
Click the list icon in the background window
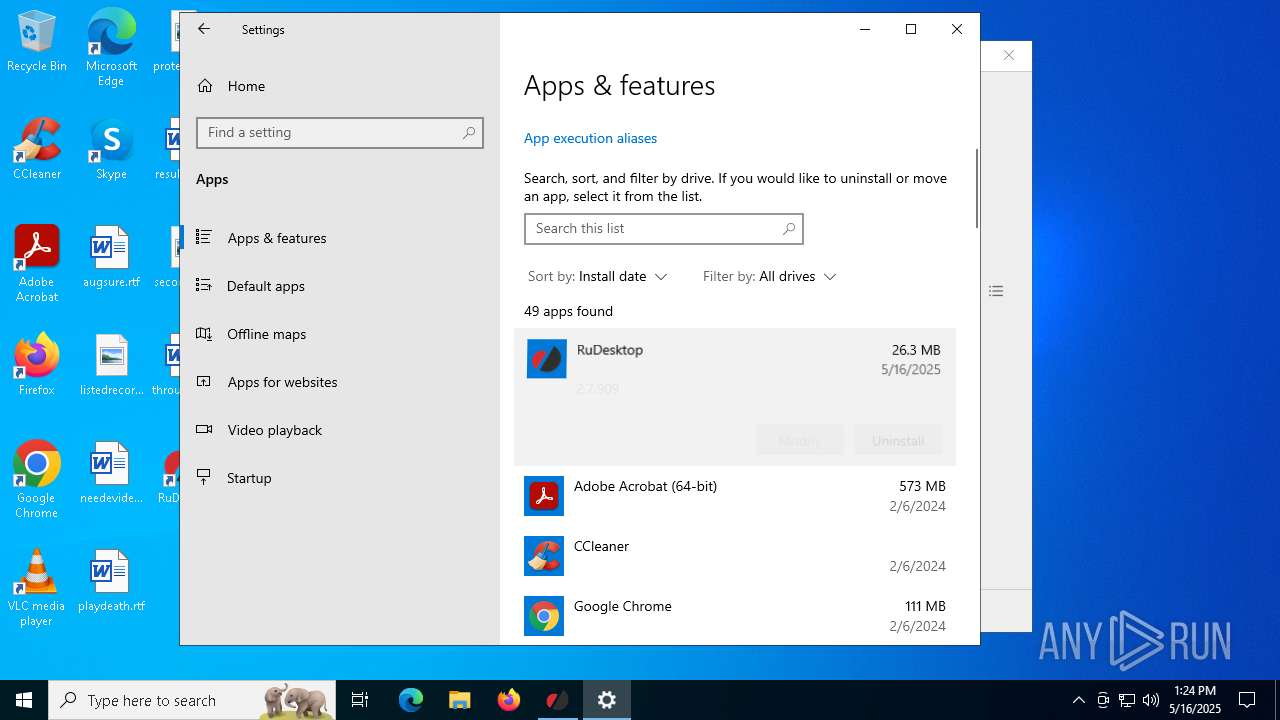pyautogui.click(x=996, y=291)
